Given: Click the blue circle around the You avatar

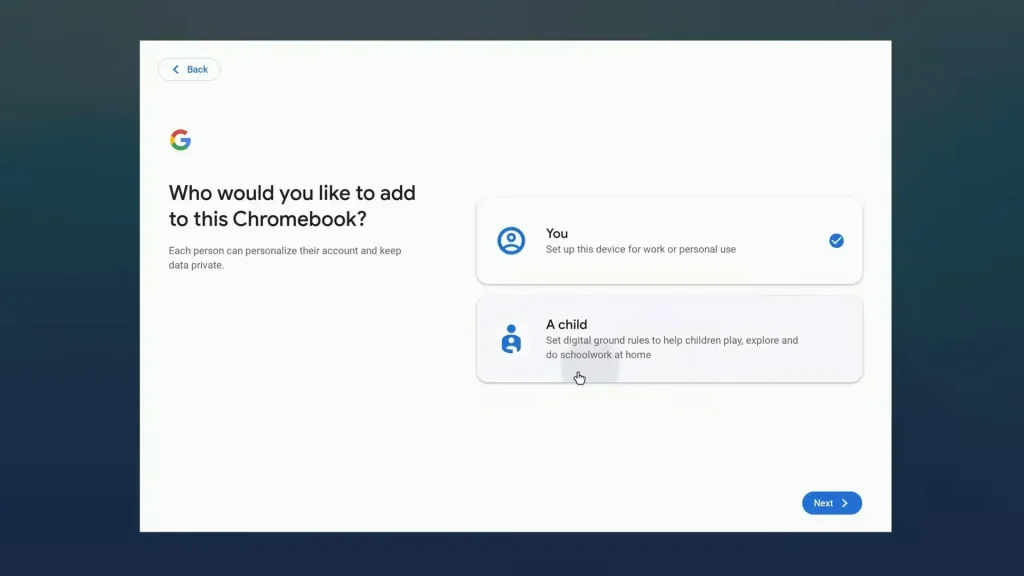Looking at the screenshot, I should (511, 240).
